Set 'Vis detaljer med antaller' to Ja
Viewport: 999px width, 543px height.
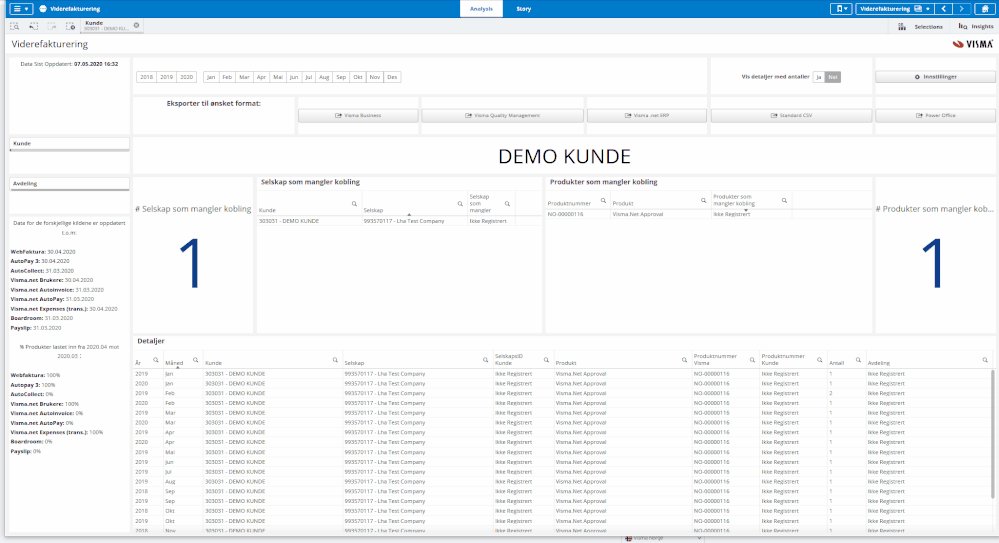(x=818, y=76)
